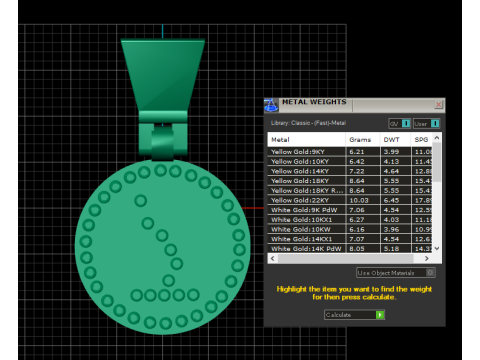This screenshot has height=360, width=480.
Task: Select the Yellow Gold:18KY row
Action: (350, 181)
